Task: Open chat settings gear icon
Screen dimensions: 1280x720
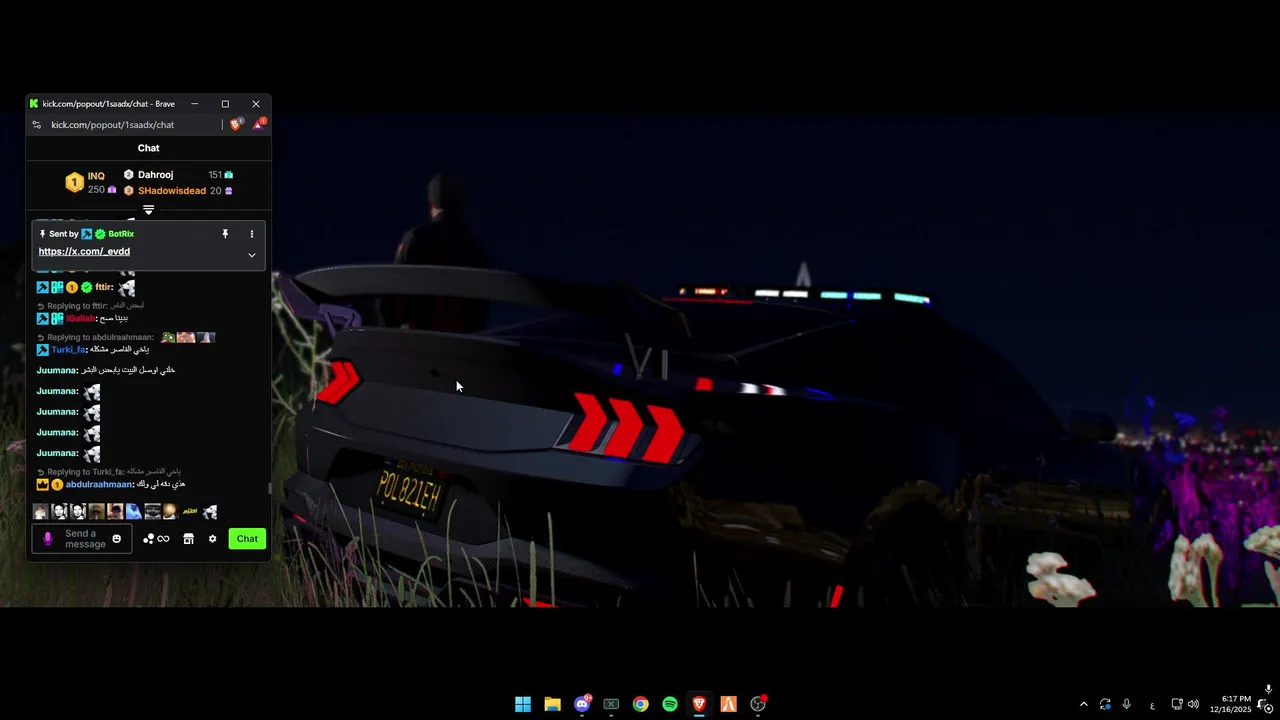Action: tap(212, 539)
